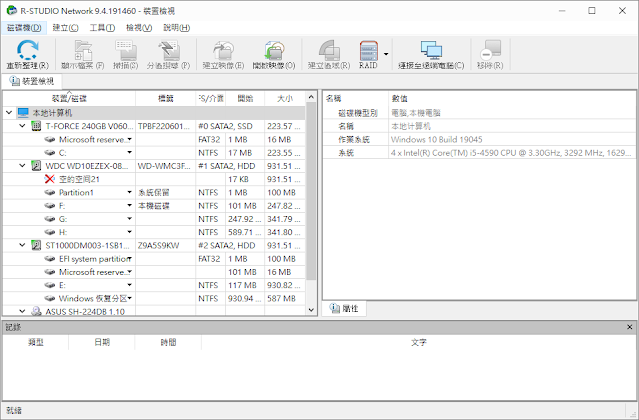Click the 類型 log column header
The height and width of the screenshot is (420, 639).
(35, 342)
